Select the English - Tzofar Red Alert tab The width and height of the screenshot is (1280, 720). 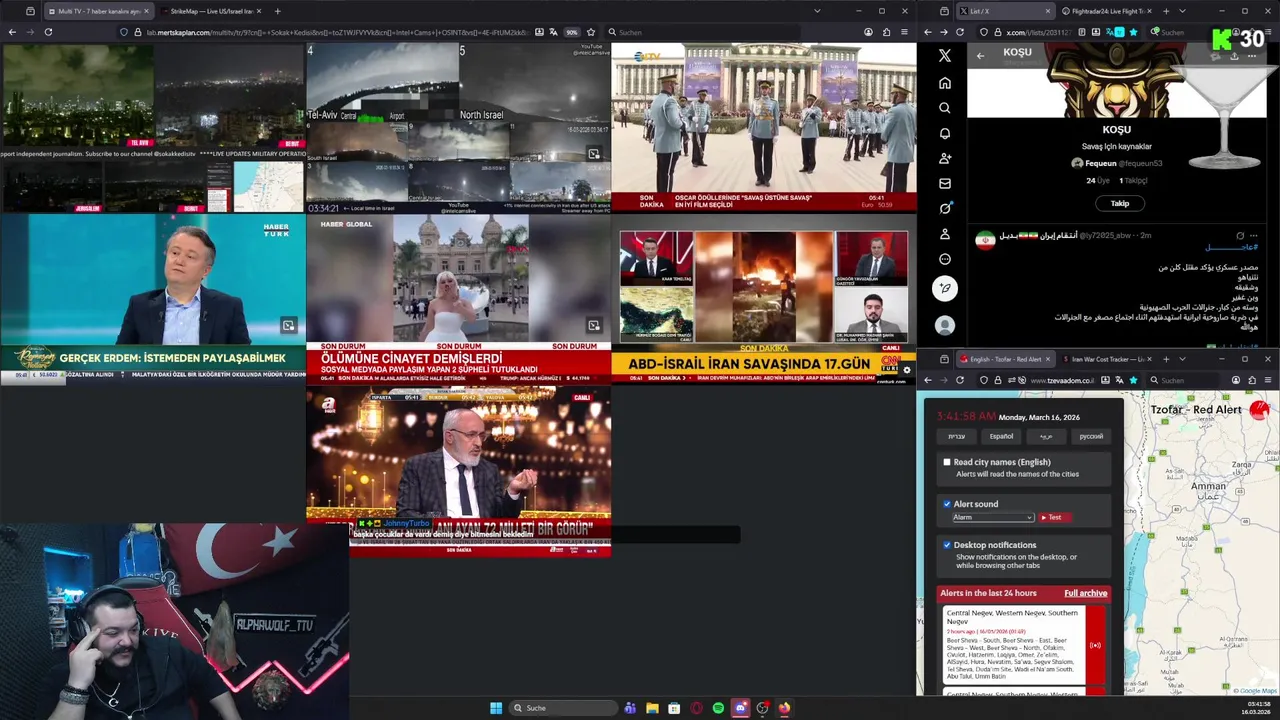click(1005, 359)
